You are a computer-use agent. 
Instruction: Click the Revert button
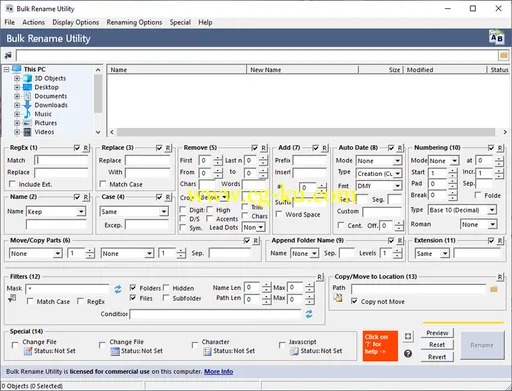pos(437,357)
